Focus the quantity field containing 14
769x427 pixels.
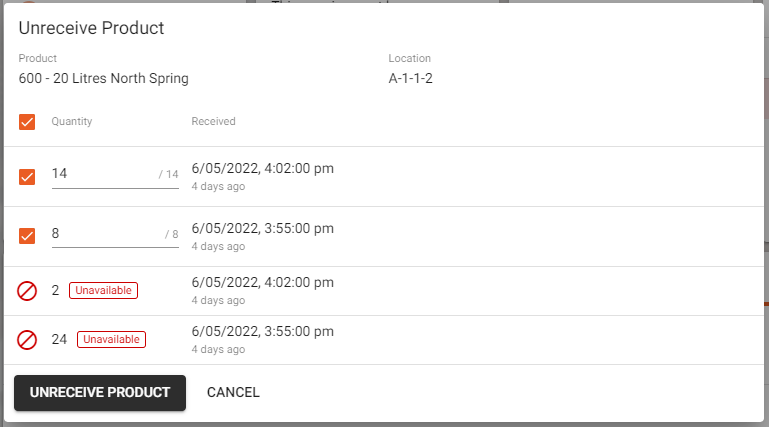[100, 174]
